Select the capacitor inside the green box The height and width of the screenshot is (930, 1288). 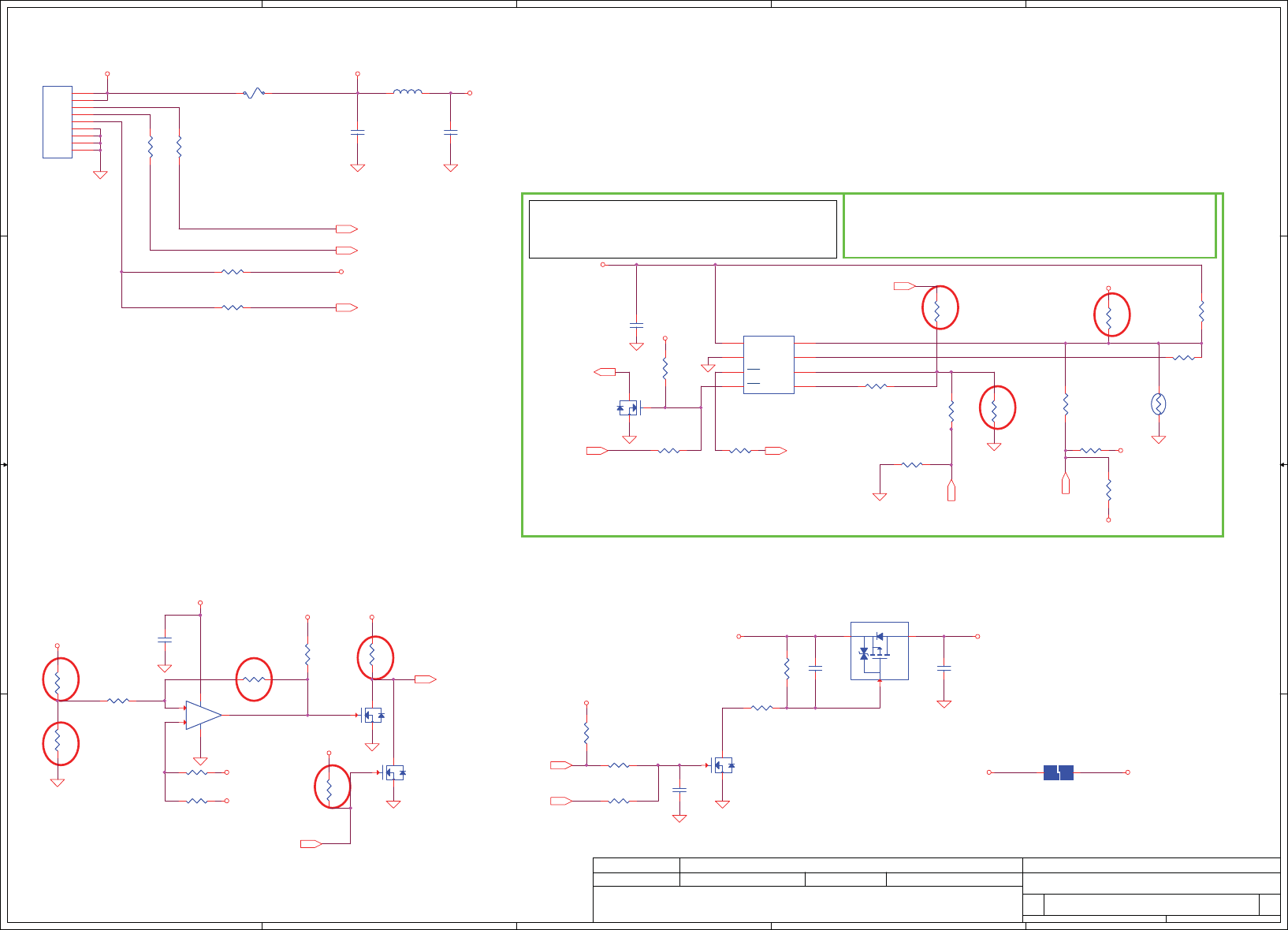point(636,325)
